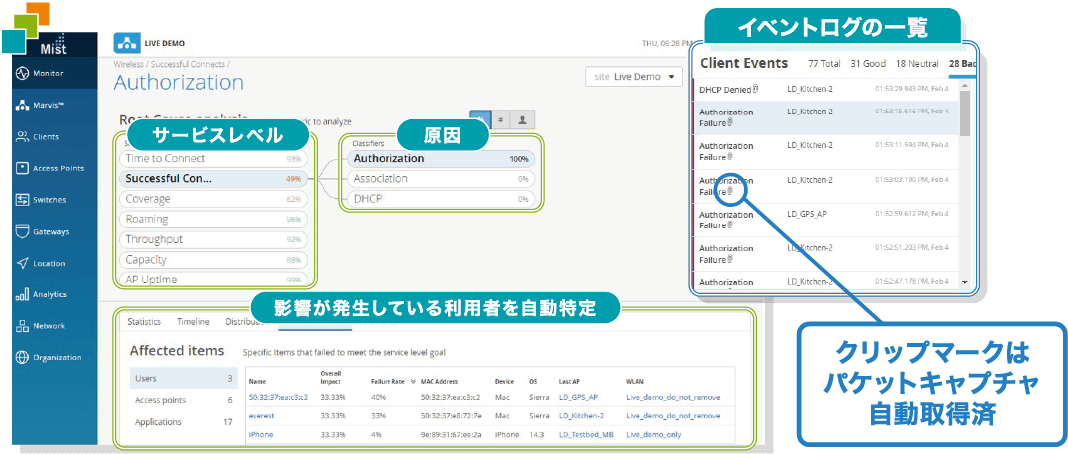Click the paperclip icon on DHCP Denied event
The height and width of the screenshot is (454, 1068).
[755, 89]
